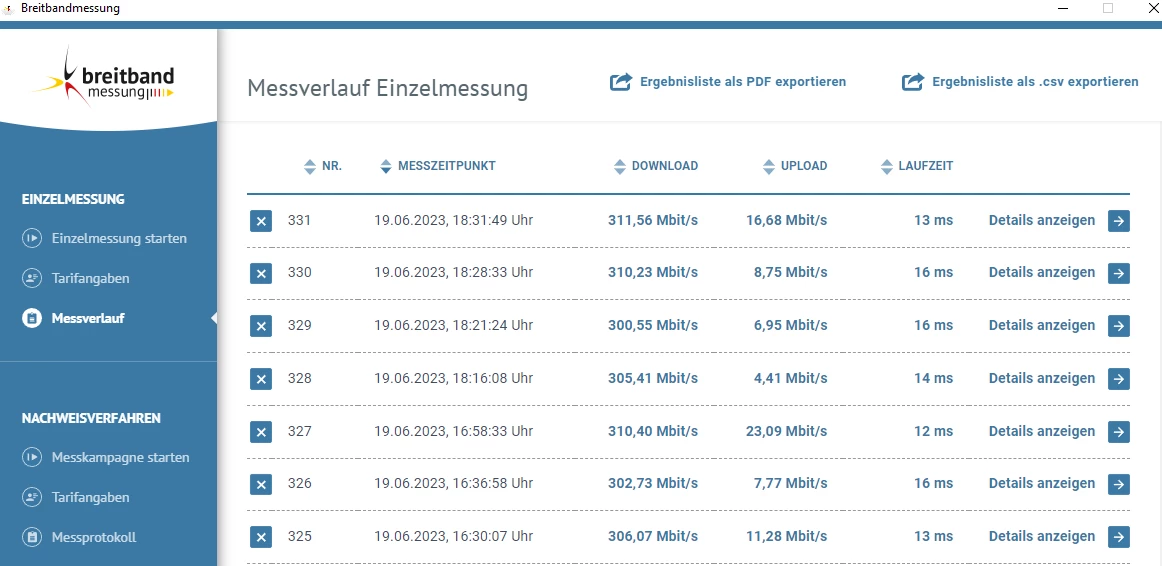Open Tarifangaben under Einzelmessung
Viewport: 1162px width, 566px height.
pyautogui.click(x=90, y=278)
